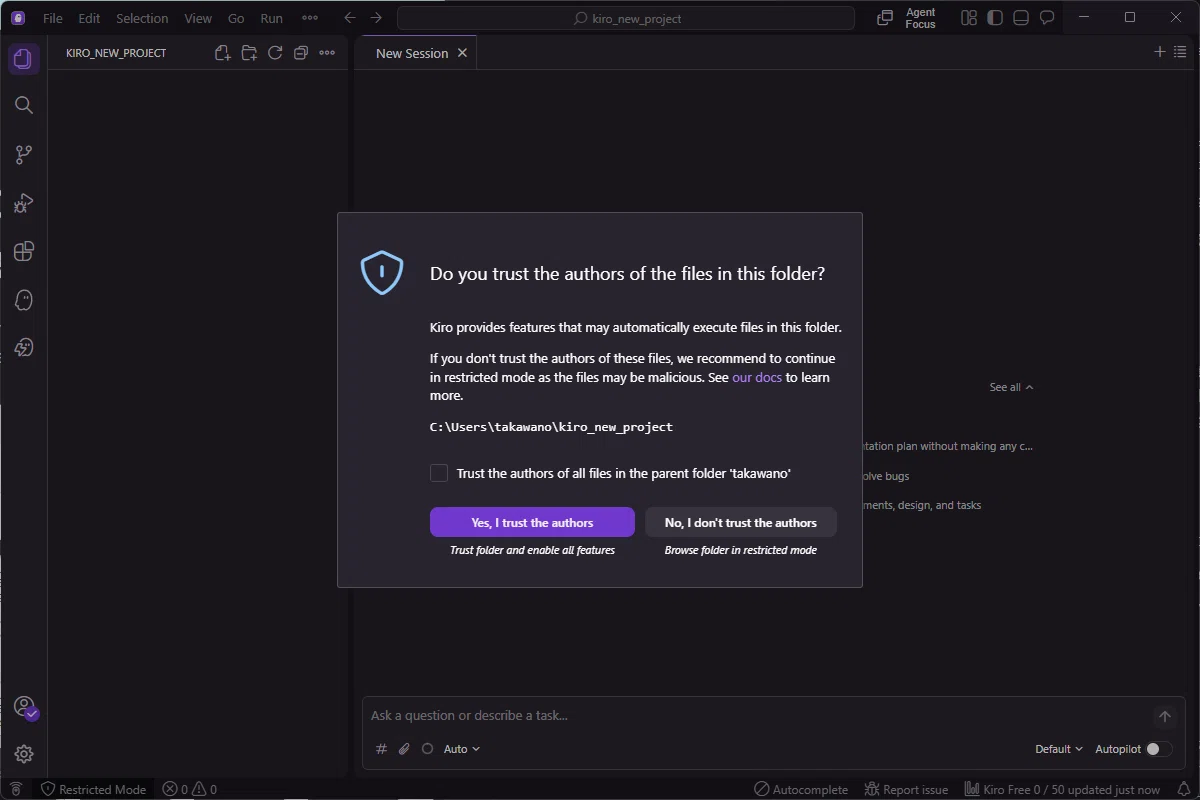Click Kiro Free usage status entry
The width and height of the screenshot is (1200, 800).
(x=1062, y=790)
